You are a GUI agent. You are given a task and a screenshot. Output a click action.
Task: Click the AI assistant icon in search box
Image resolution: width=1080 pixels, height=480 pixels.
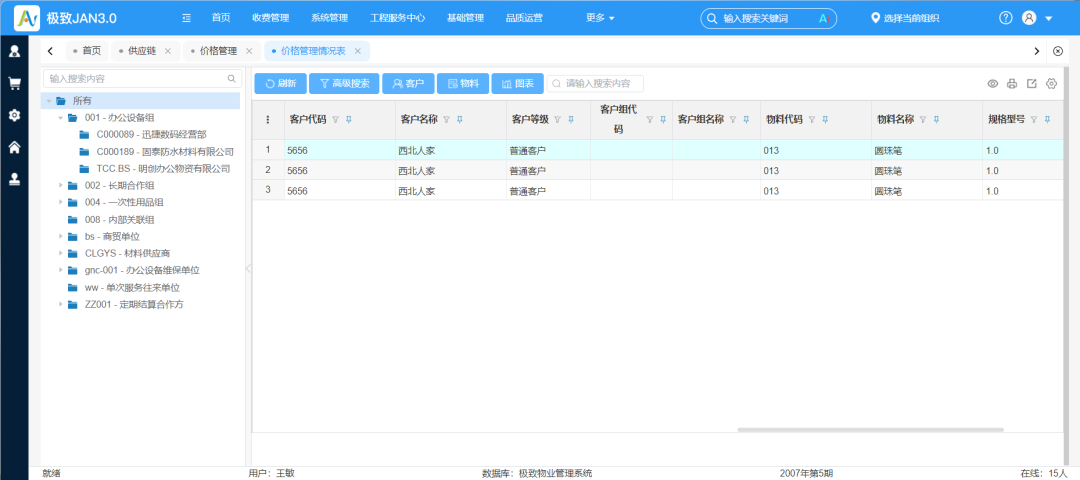822,19
